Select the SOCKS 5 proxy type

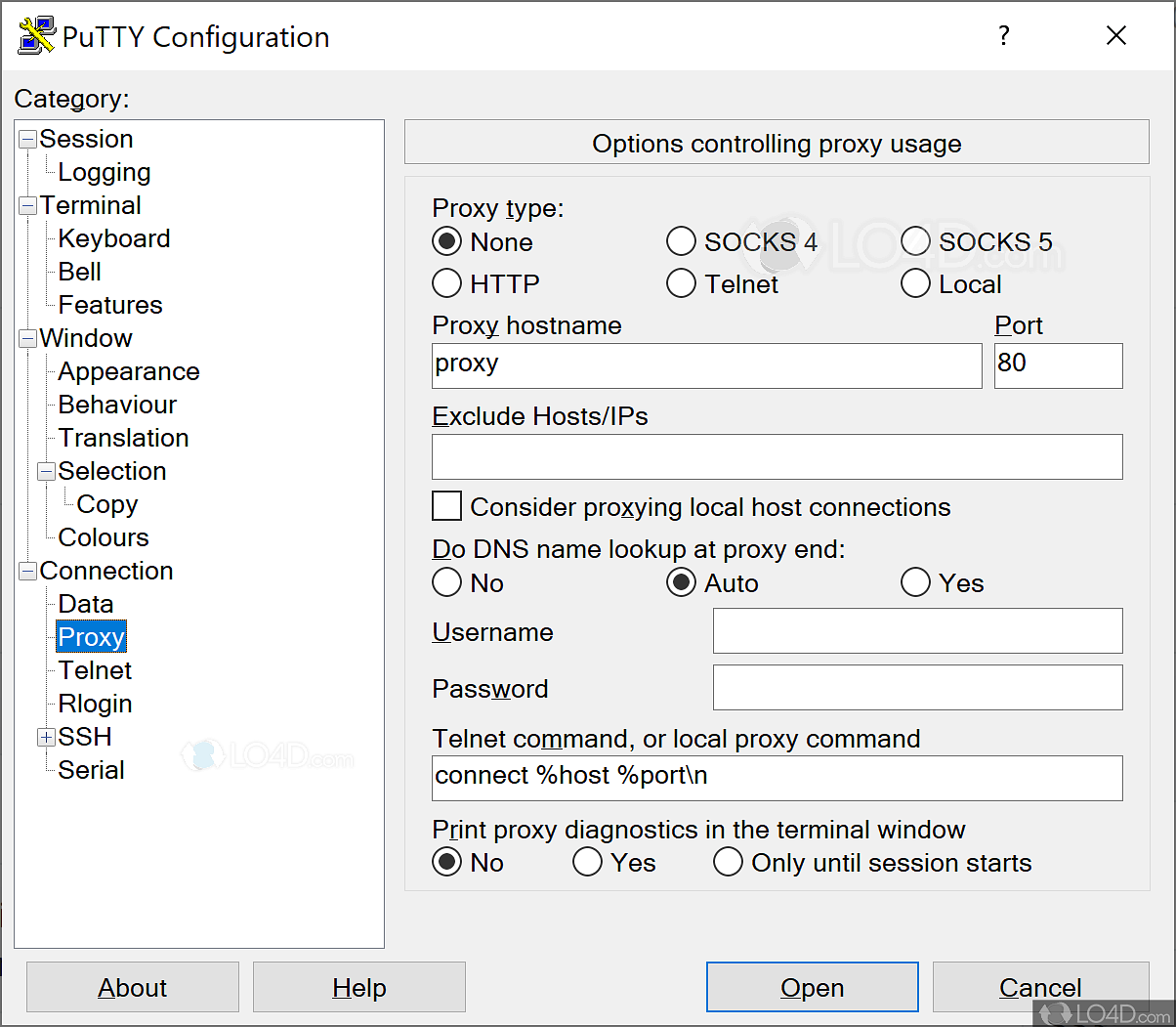915,240
